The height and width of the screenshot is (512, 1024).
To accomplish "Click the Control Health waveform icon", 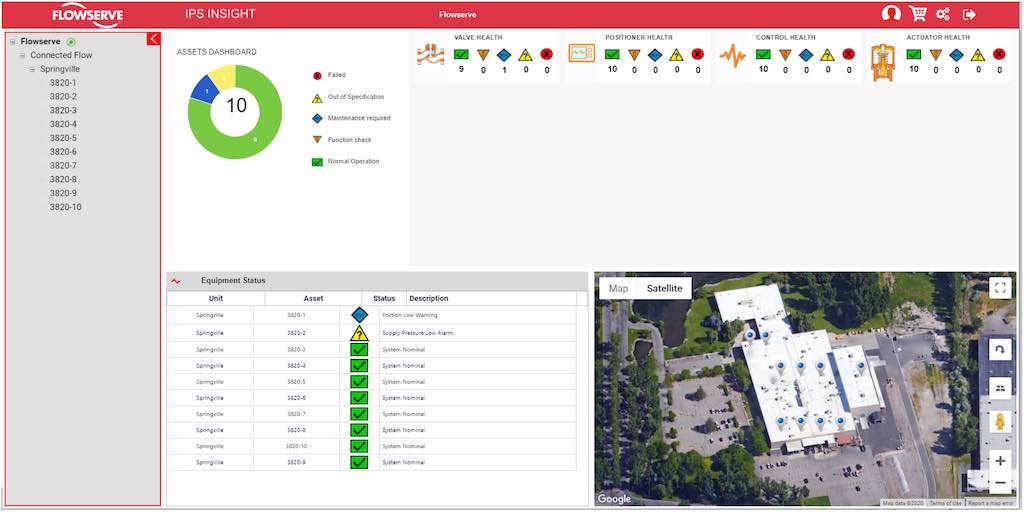I will pos(732,56).
